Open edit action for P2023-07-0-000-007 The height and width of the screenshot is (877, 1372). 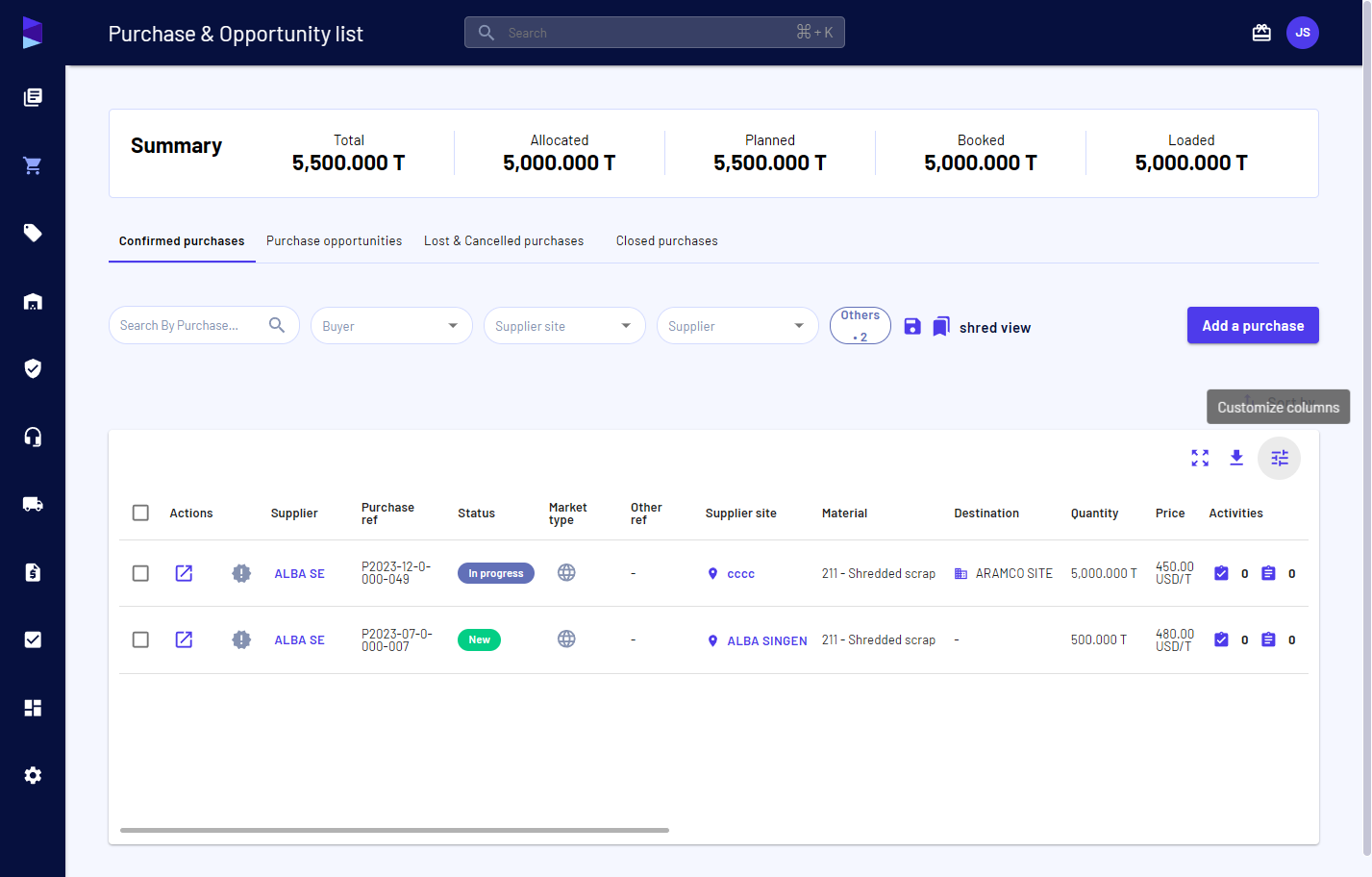(184, 639)
